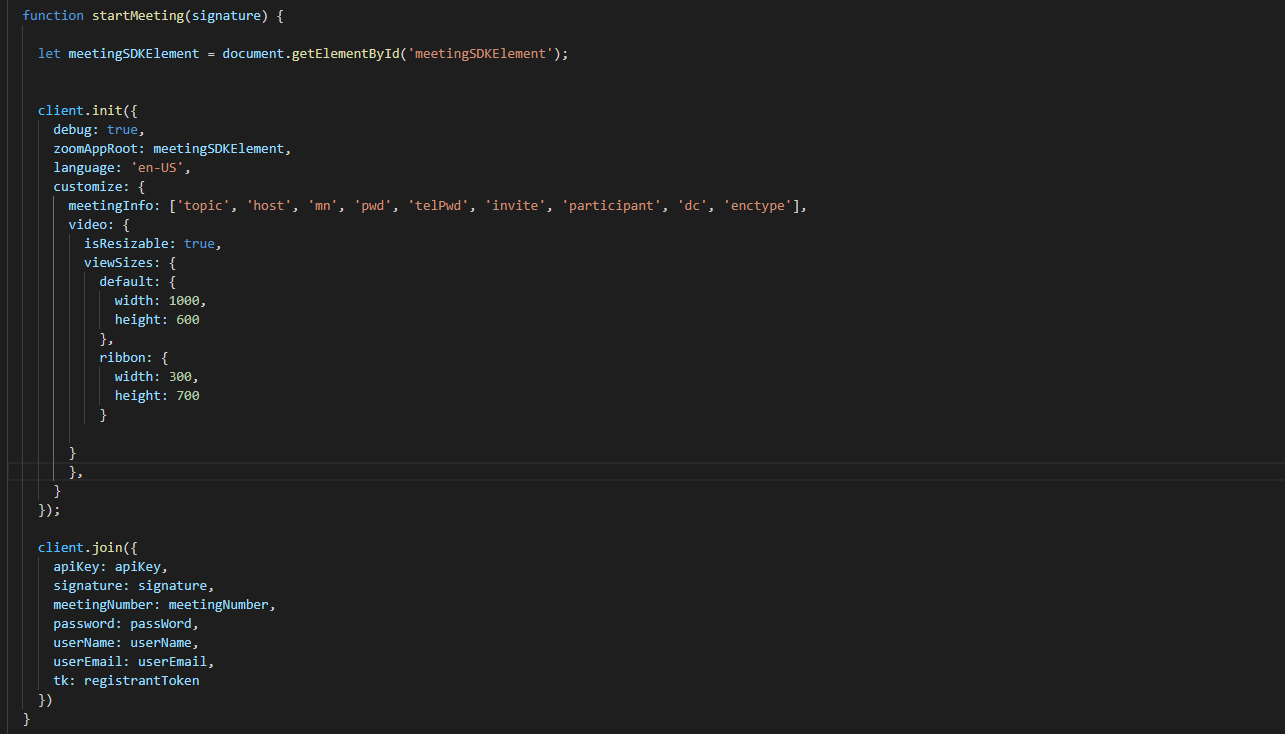
Task: Click the "passWord" variable value
Action: click(161, 624)
